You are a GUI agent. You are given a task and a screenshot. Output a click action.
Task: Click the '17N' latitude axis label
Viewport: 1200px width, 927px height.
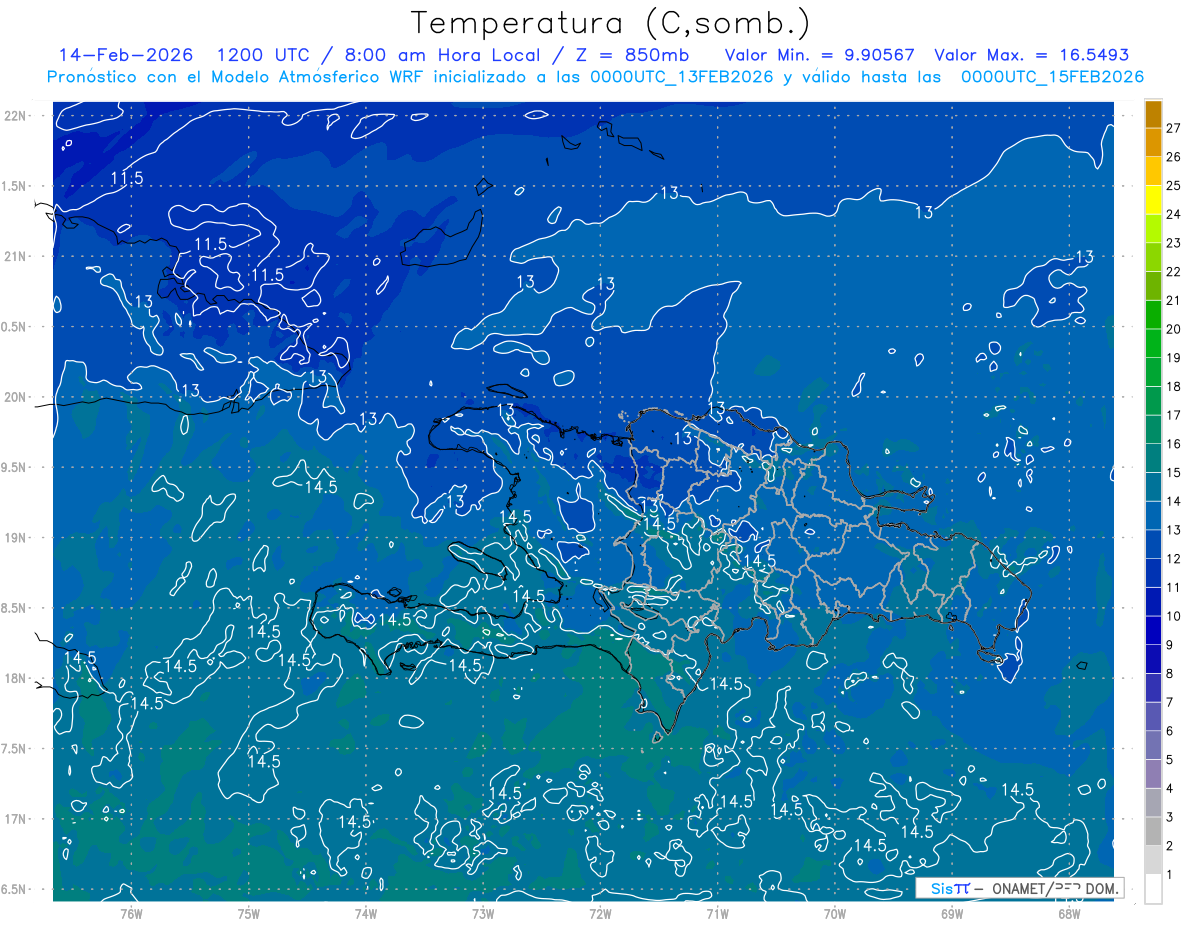[x=15, y=819]
